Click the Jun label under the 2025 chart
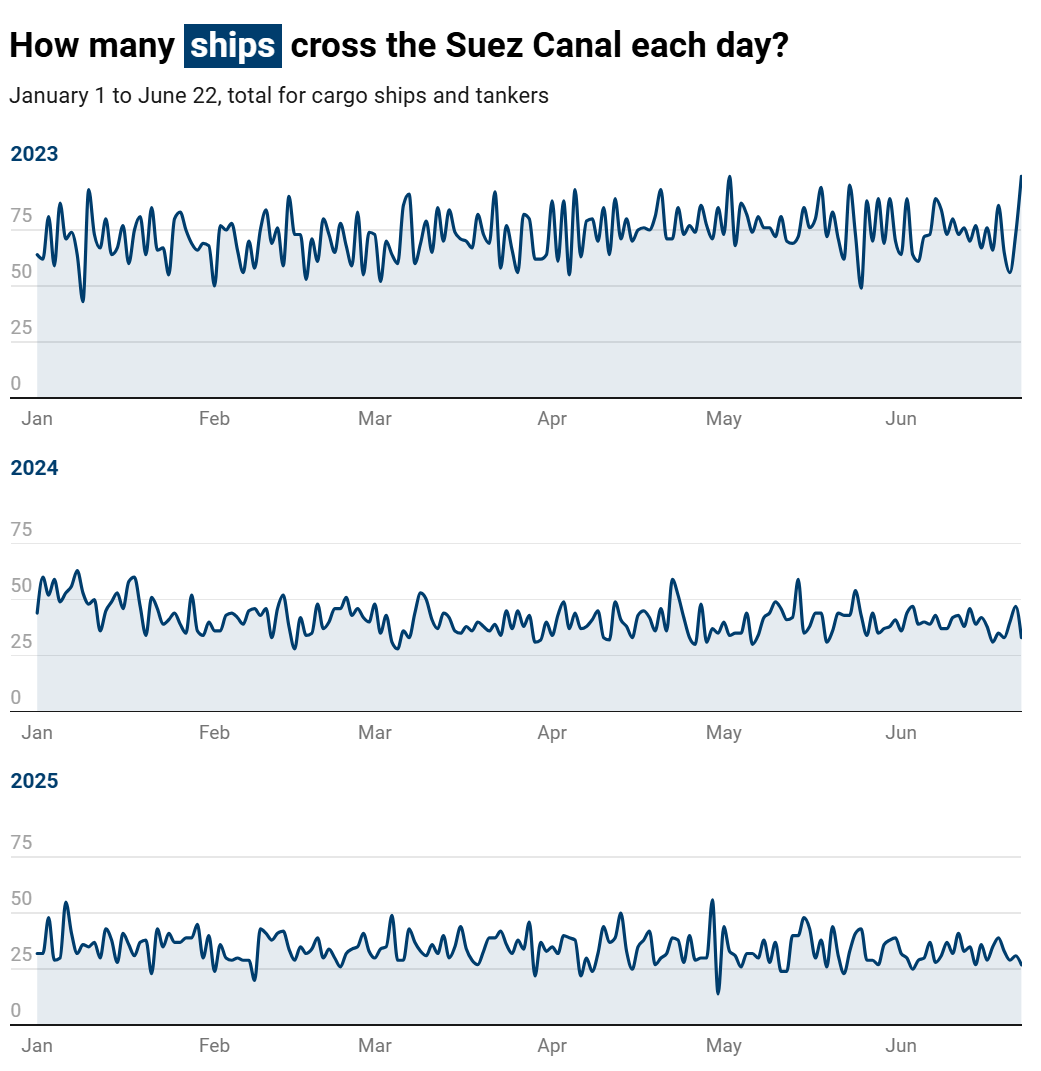Image resolution: width=1041 pixels, height=1071 pixels. [901, 1046]
